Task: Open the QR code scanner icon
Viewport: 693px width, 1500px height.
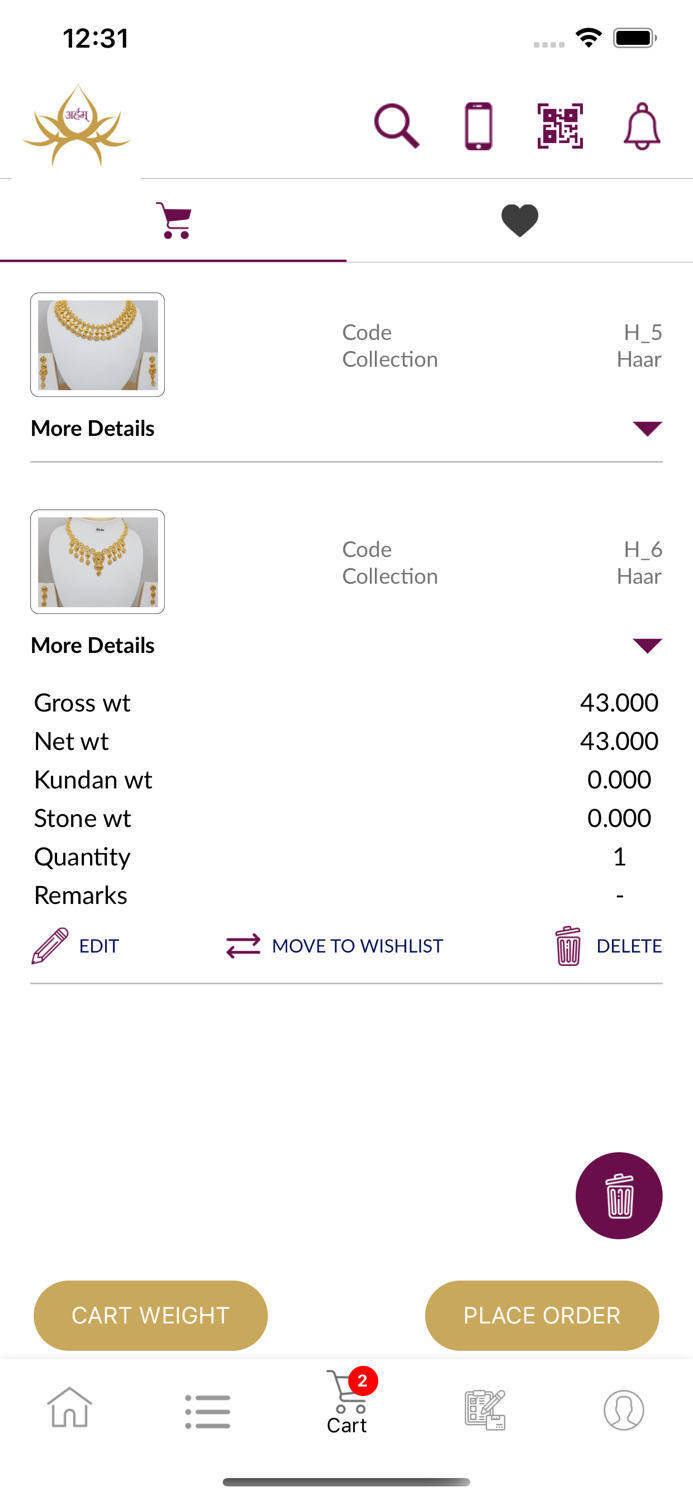Action: pyautogui.click(x=560, y=125)
